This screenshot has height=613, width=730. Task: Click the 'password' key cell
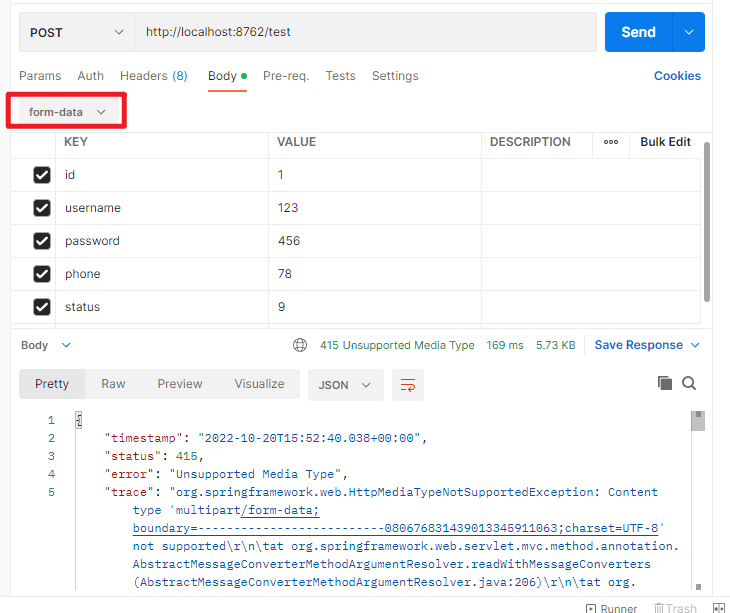(x=162, y=241)
